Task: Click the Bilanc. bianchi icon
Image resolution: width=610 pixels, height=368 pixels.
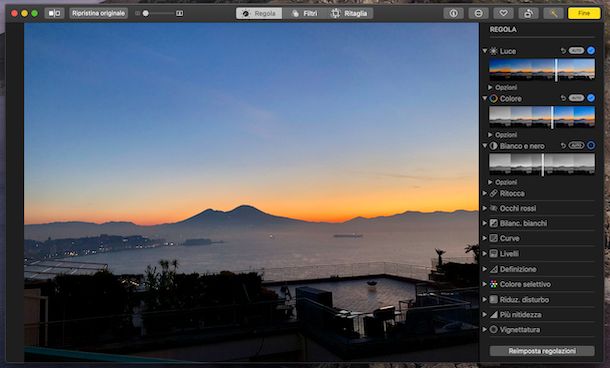Action: (x=494, y=223)
